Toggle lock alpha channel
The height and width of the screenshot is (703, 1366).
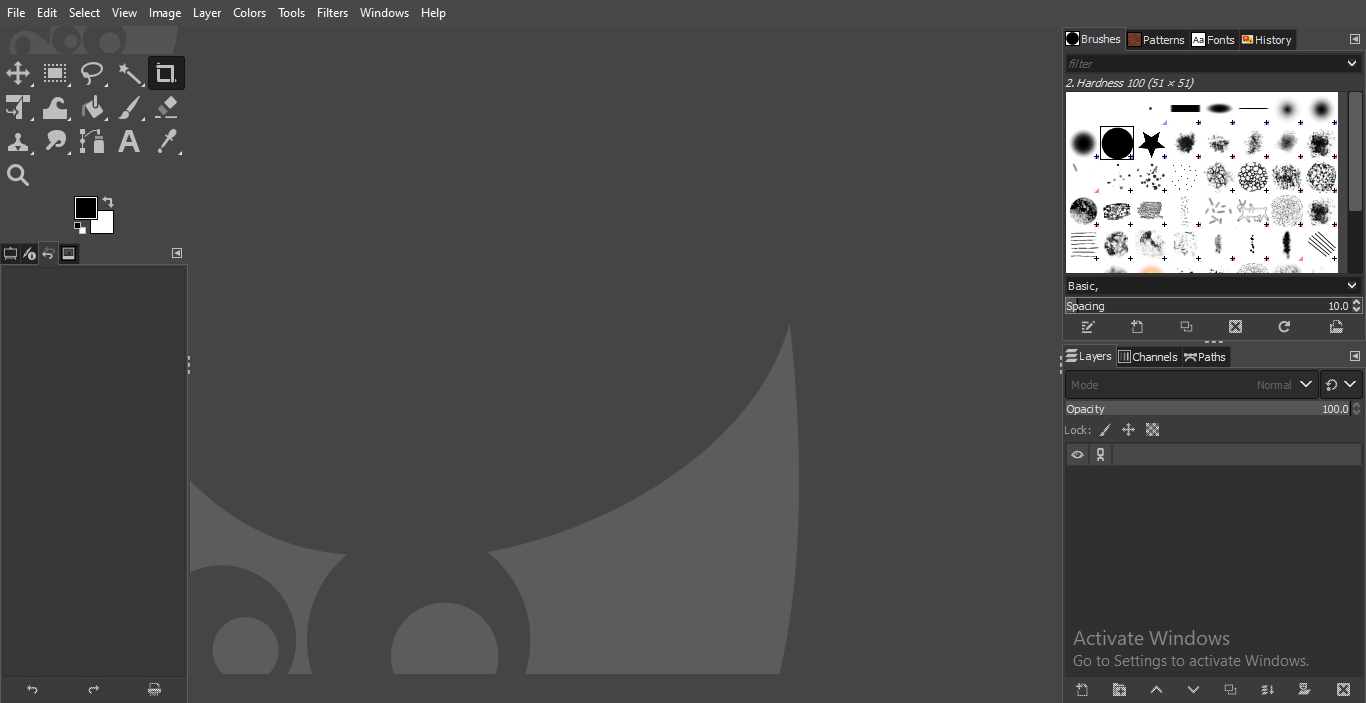[x=1152, y=430]
